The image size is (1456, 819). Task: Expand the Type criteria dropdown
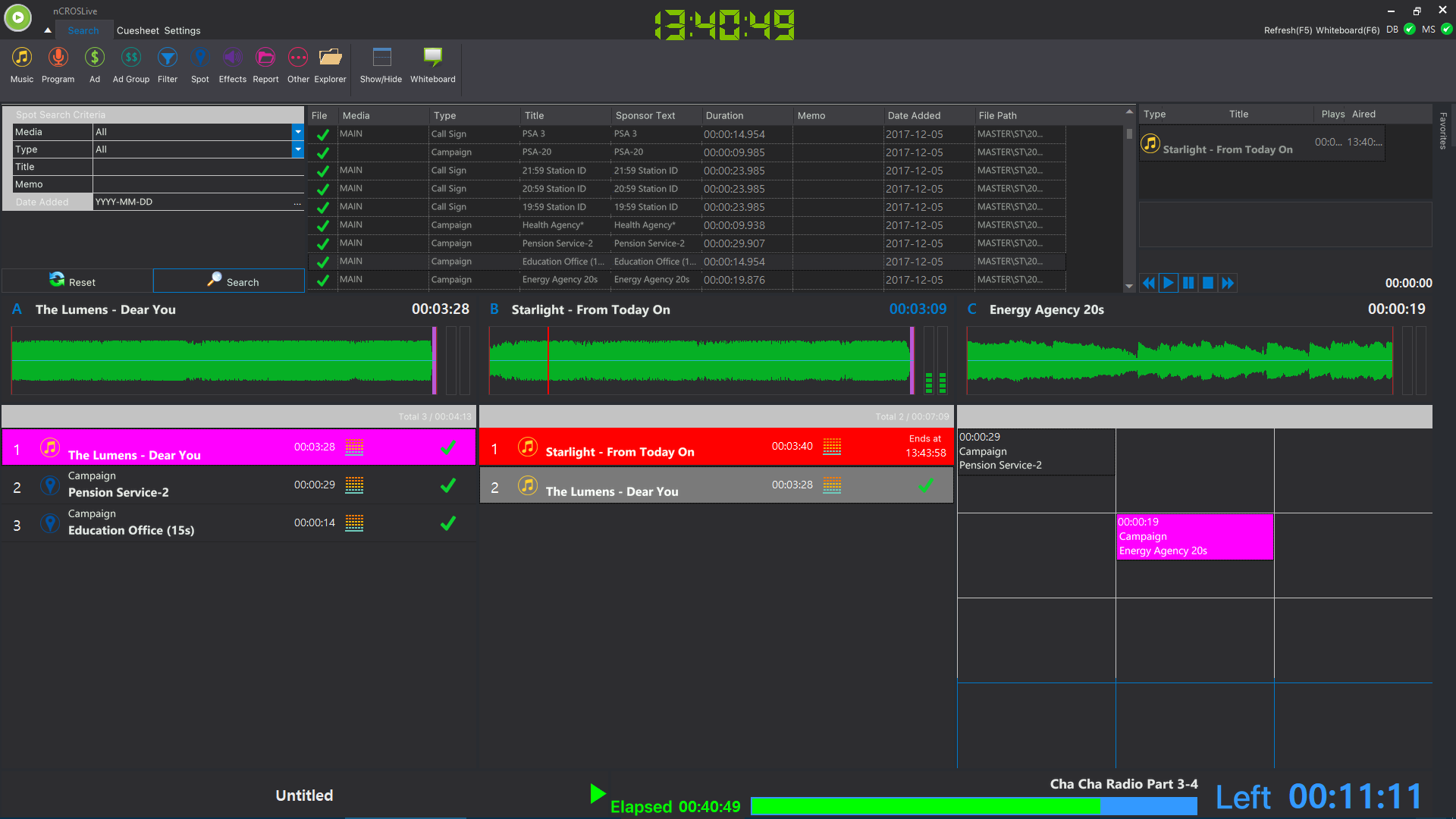click(298, 149)
